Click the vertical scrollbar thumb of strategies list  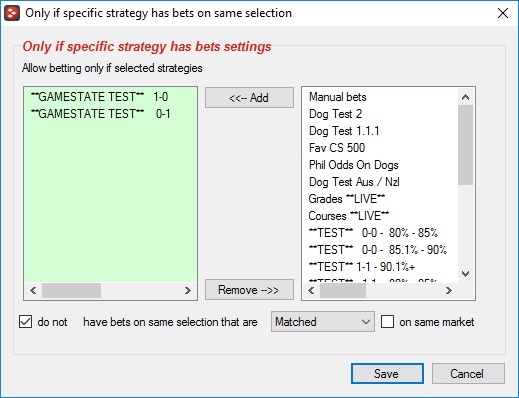click(465, 145)
